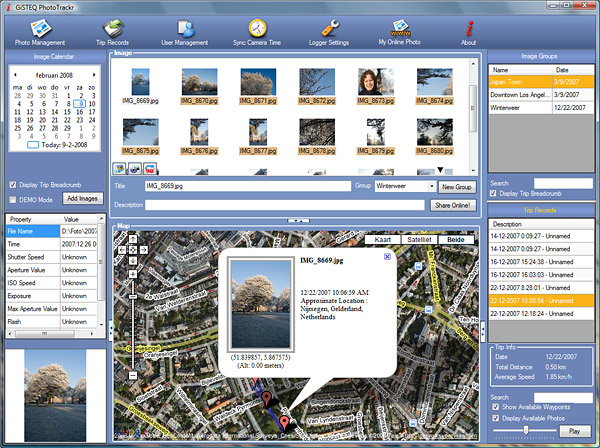Click the Add Images button
Screen dimensions: 600x448
coord(83,198)
